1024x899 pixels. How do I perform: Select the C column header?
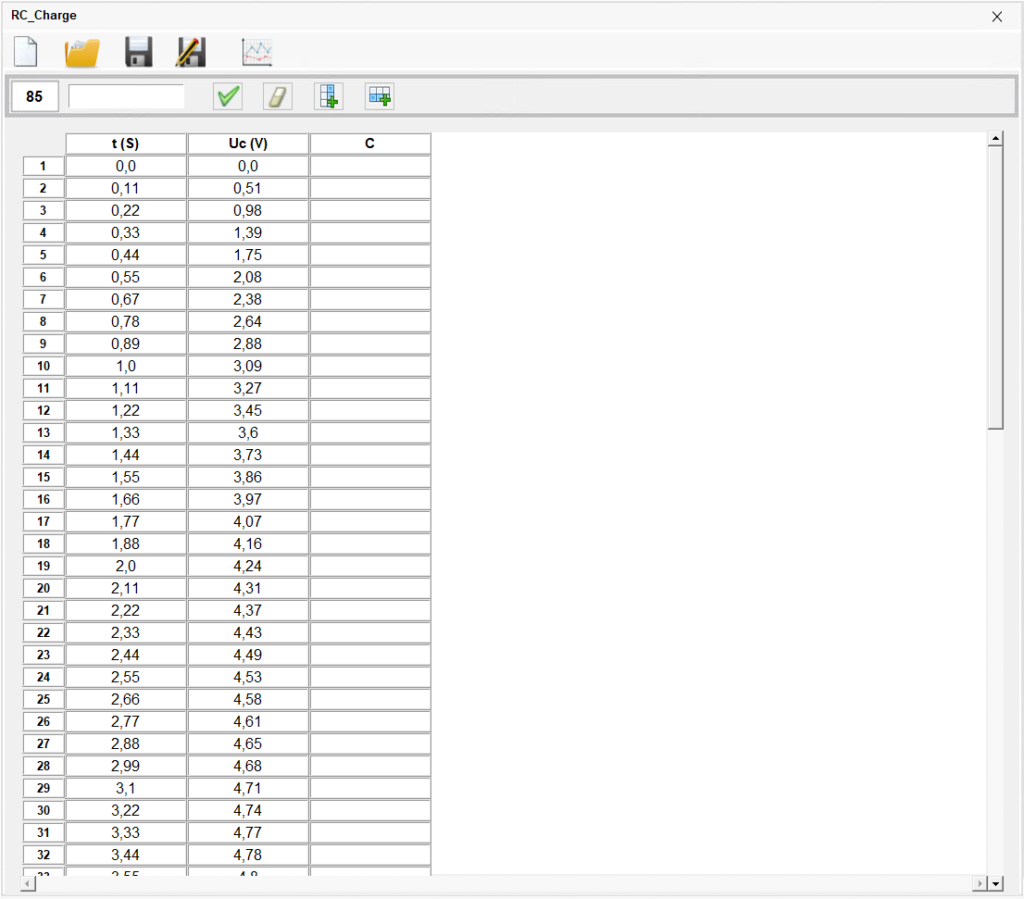370,144
